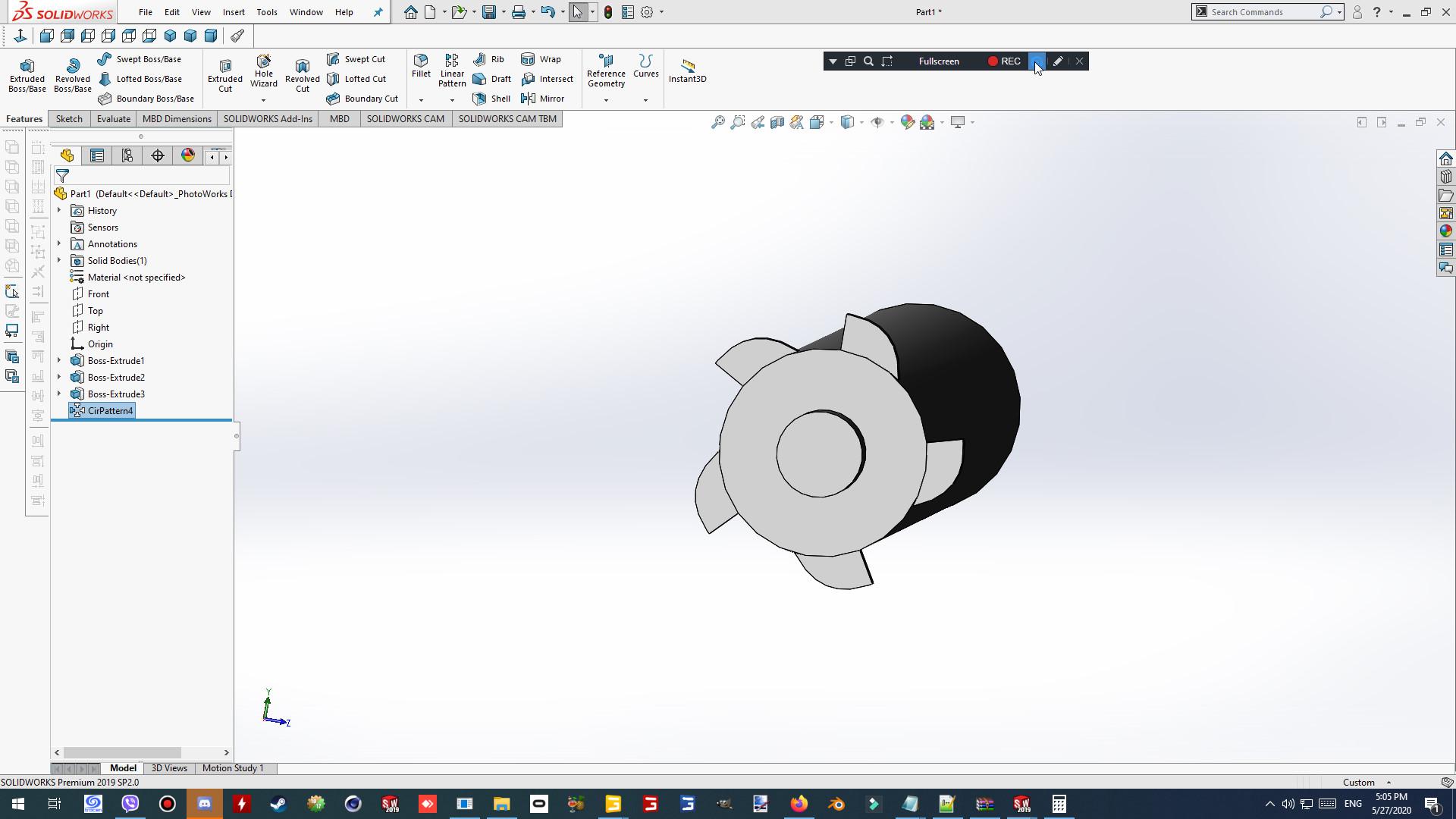Activate the Instant3D tool
Image resolution: width=1456 pixels, height=819 pixels.
click(x=687, y=71)
